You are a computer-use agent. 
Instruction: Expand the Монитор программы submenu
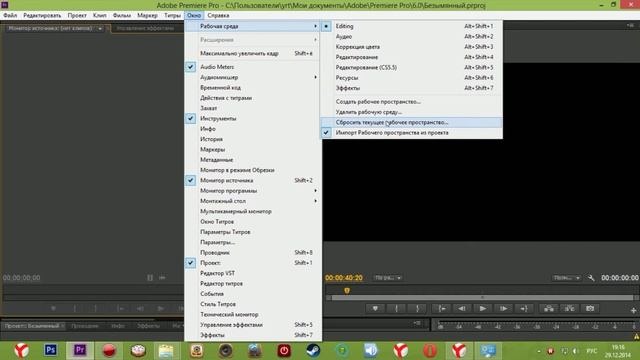coord(253,191)
